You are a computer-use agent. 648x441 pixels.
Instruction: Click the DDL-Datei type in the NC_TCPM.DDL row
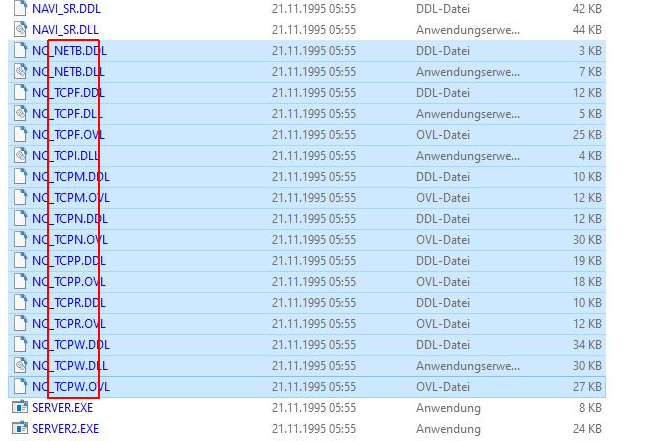coord(443,177)
